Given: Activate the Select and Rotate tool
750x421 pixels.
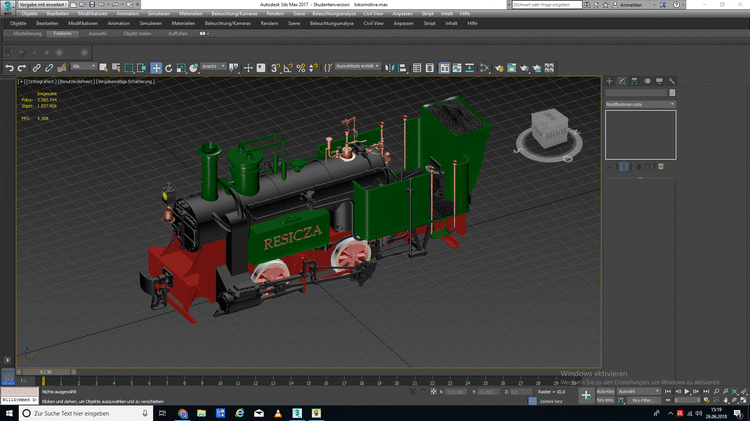Looking at the screenshot, I should click(168, 68).
